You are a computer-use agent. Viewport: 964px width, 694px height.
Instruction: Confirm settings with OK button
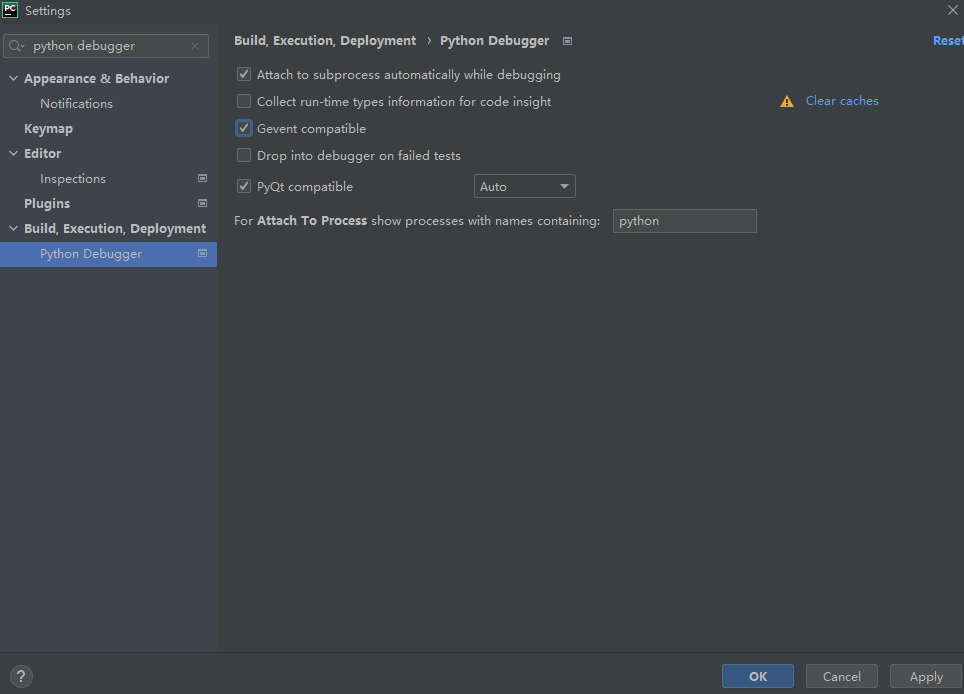[x=757, y=676]
